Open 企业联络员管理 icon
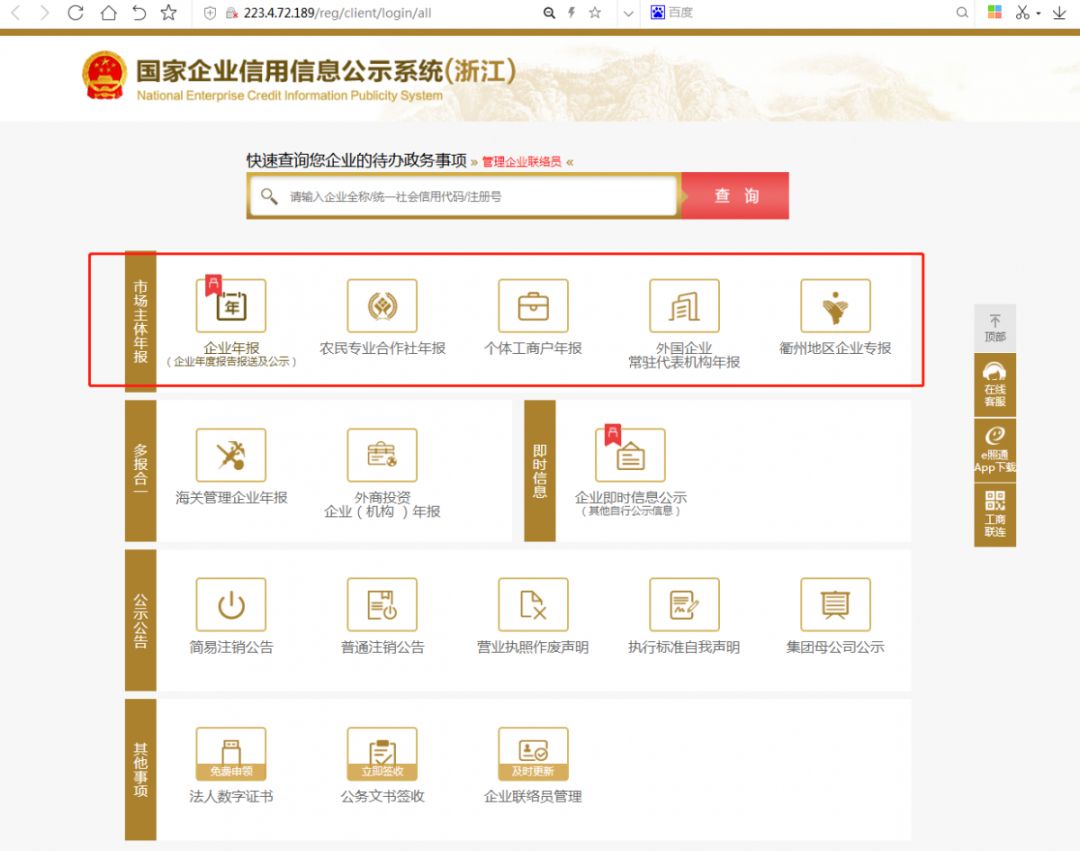Viewport: 1080px width, 851px height. point(533,754)
